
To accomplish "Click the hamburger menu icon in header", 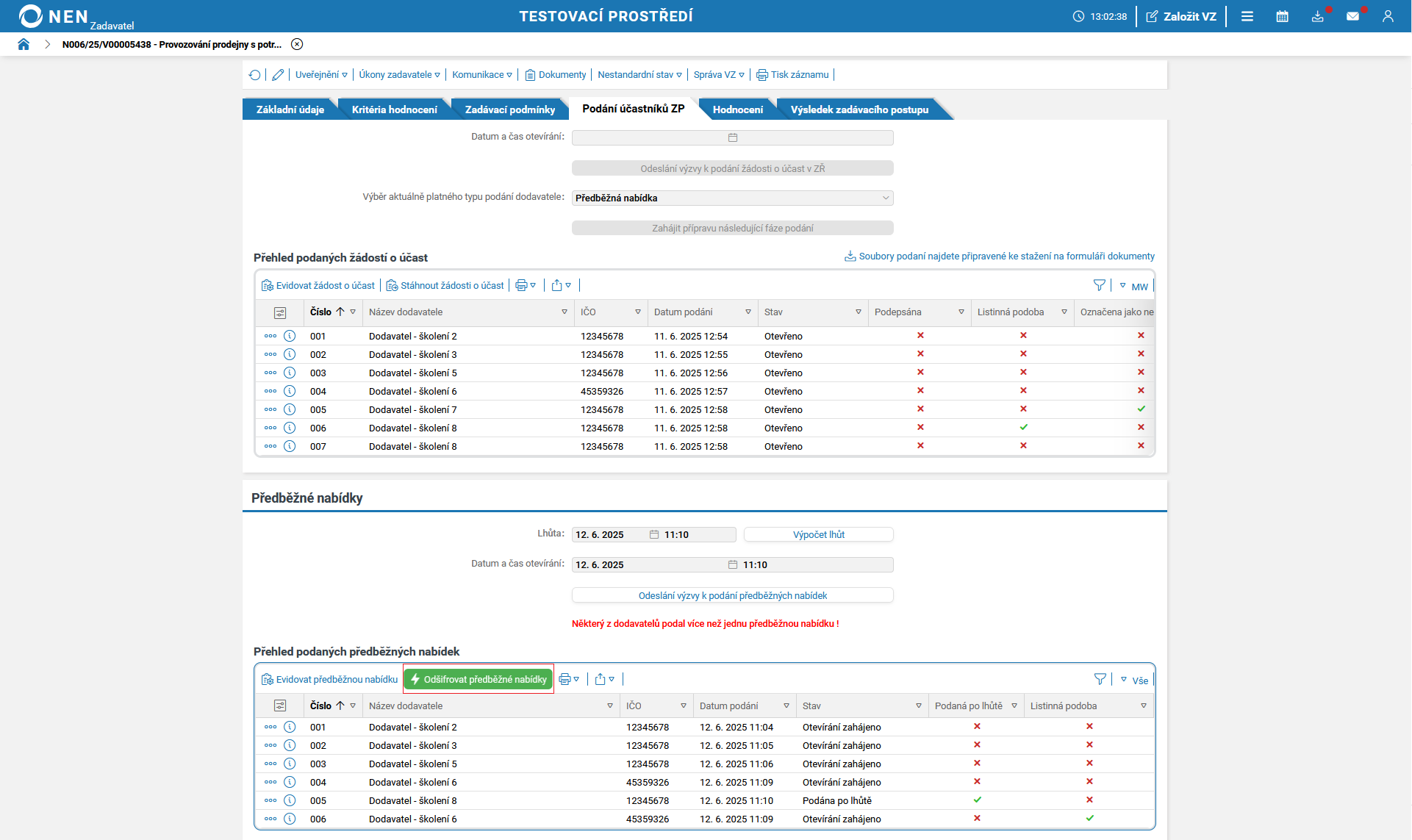I will [1247, 16].
